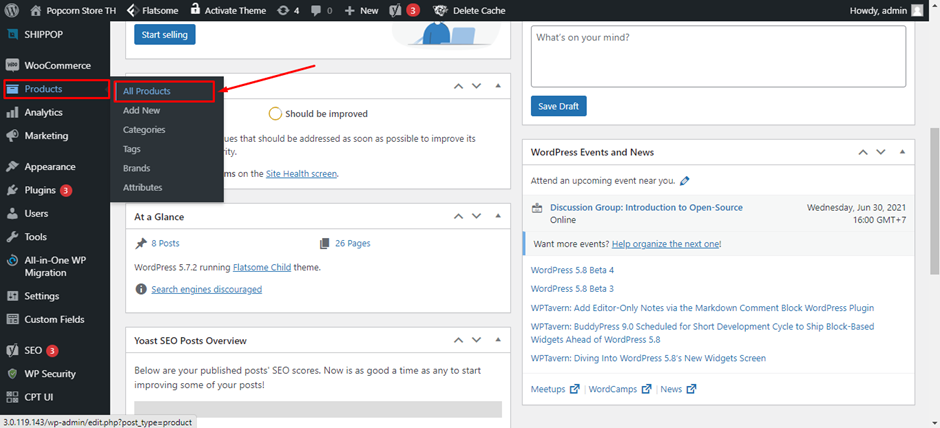Open the Flatsome Child theme link
Viewport: 940px width, 428px height.
262,267
